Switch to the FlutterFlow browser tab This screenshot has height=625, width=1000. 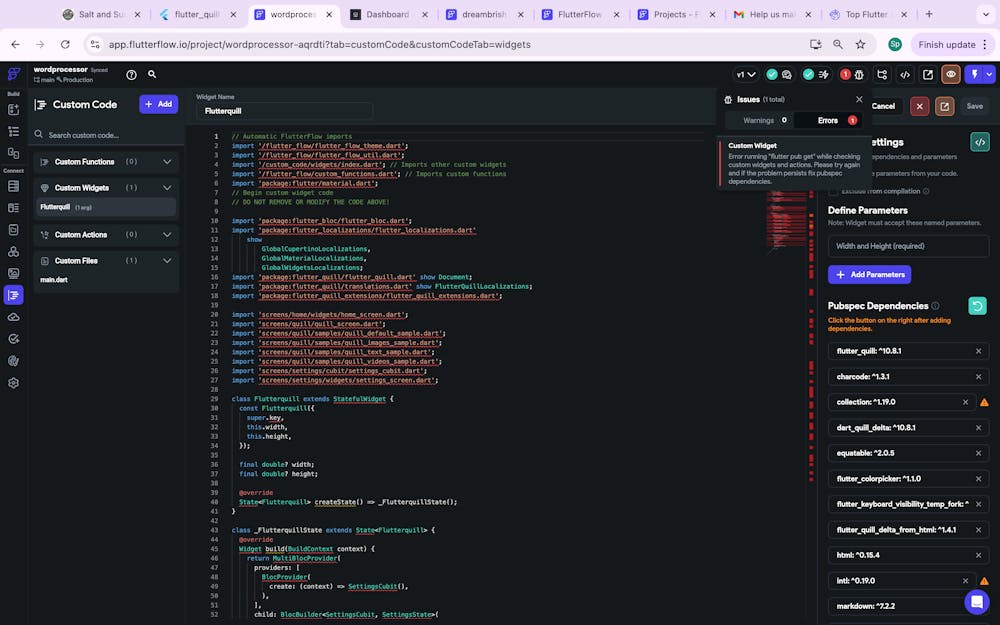(579, 14)
